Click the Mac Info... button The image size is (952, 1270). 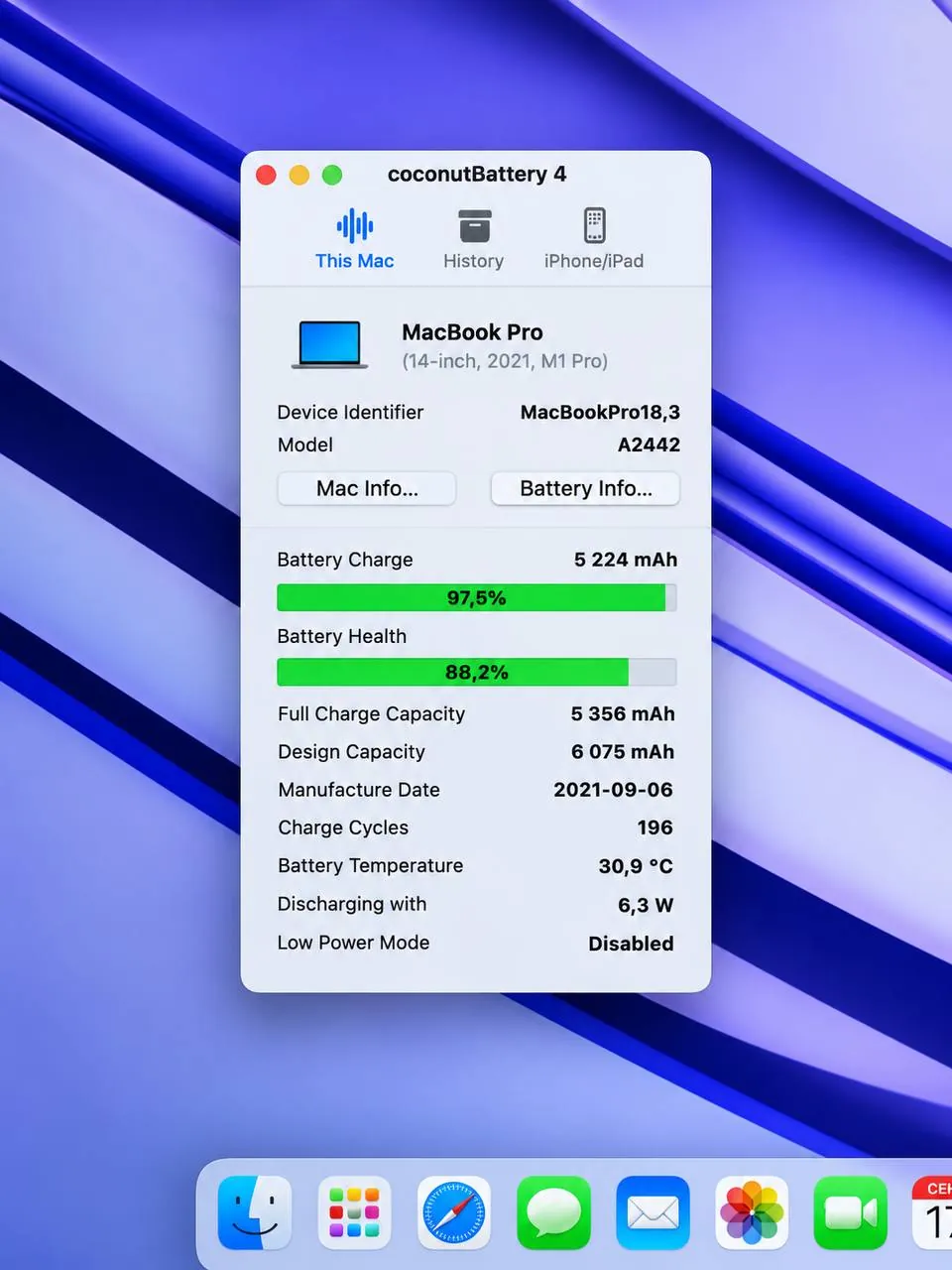click(x=367, y=488)
